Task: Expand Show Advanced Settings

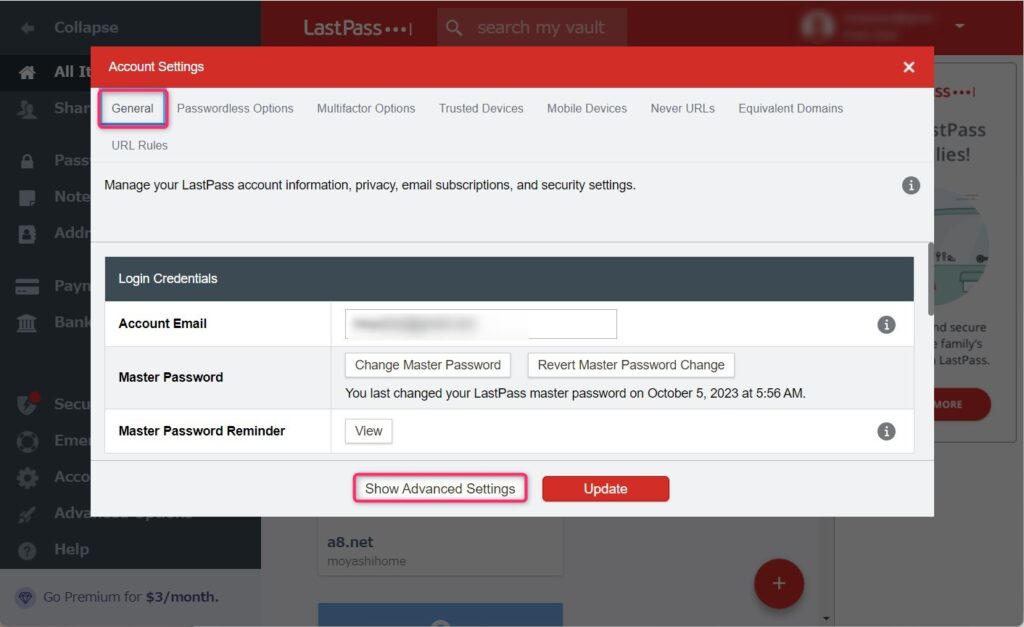Action: coord(440,489)
